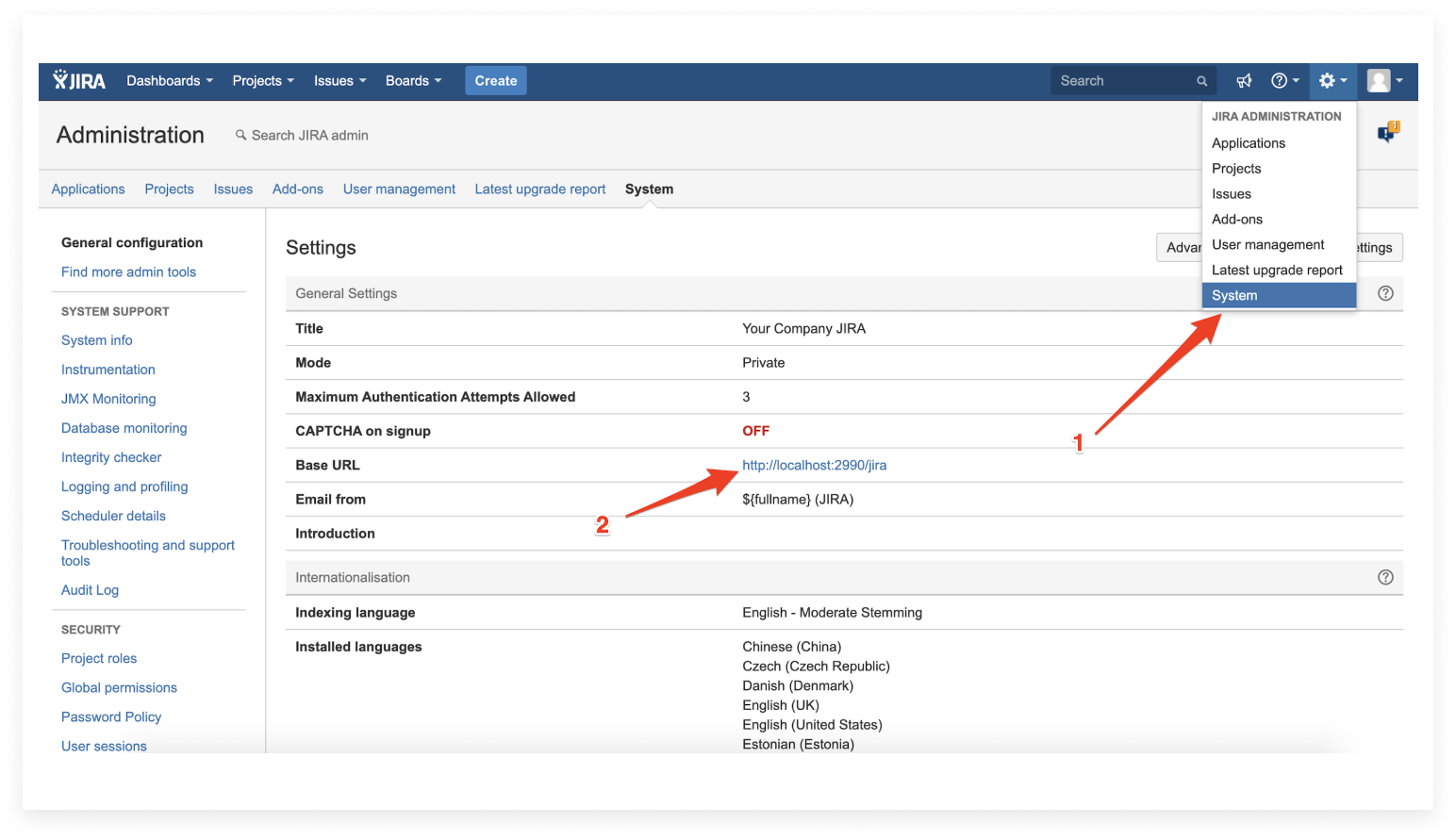The width and height of the screenshot is (1456, 840).
Task: Open Password Policy in sidebar
Action: click(111, 716)
